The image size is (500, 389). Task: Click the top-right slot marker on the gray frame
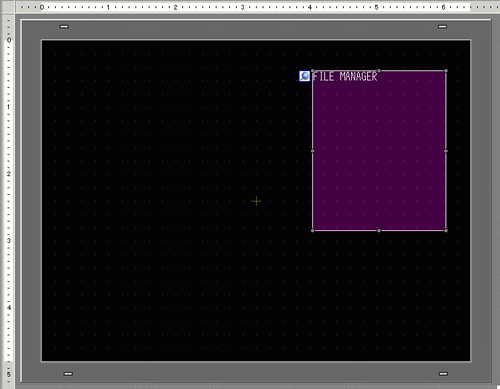tap(442, 27)
